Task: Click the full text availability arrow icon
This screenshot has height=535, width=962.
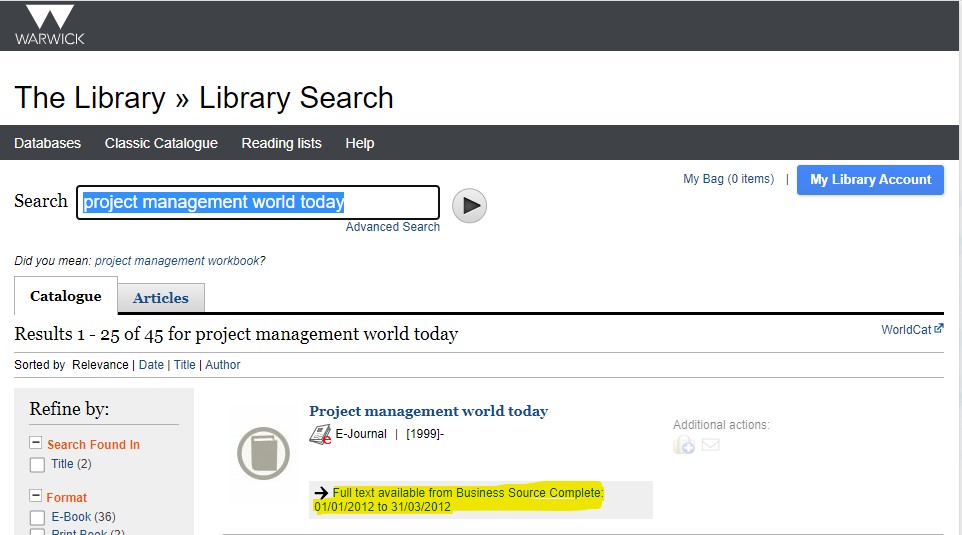Action: [321, 493]
